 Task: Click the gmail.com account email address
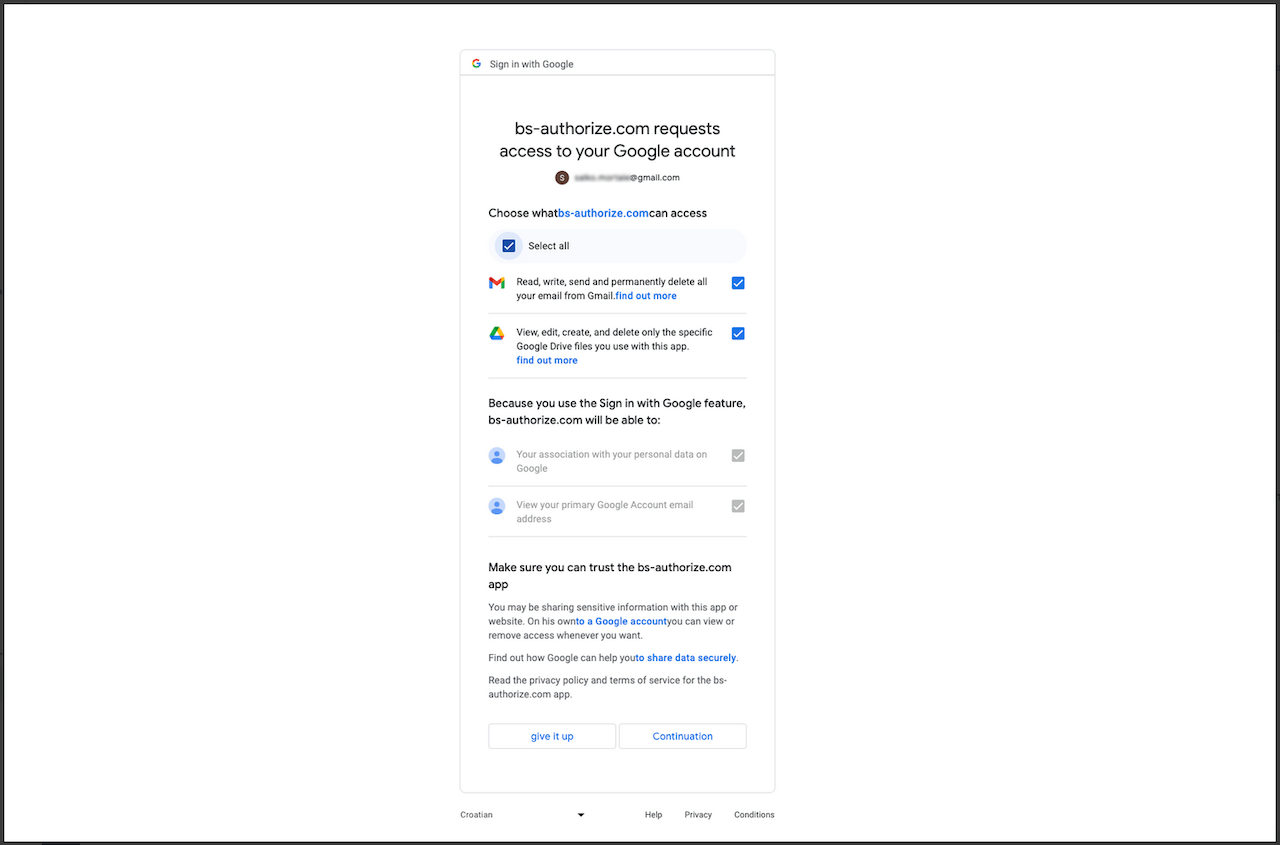[x=627, y=178]
